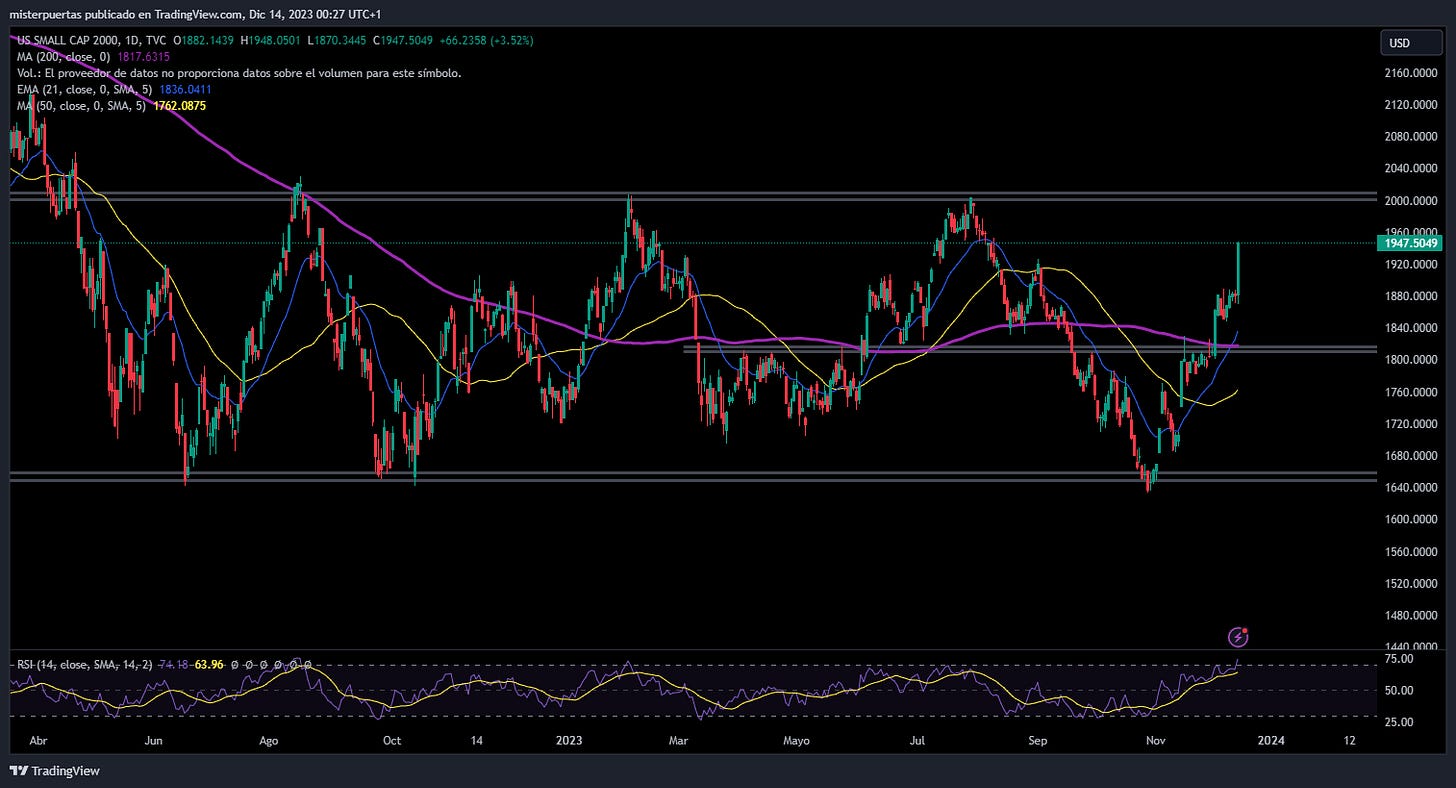Select the US SMALL CAP 2000 symbol title

[70, 41]
